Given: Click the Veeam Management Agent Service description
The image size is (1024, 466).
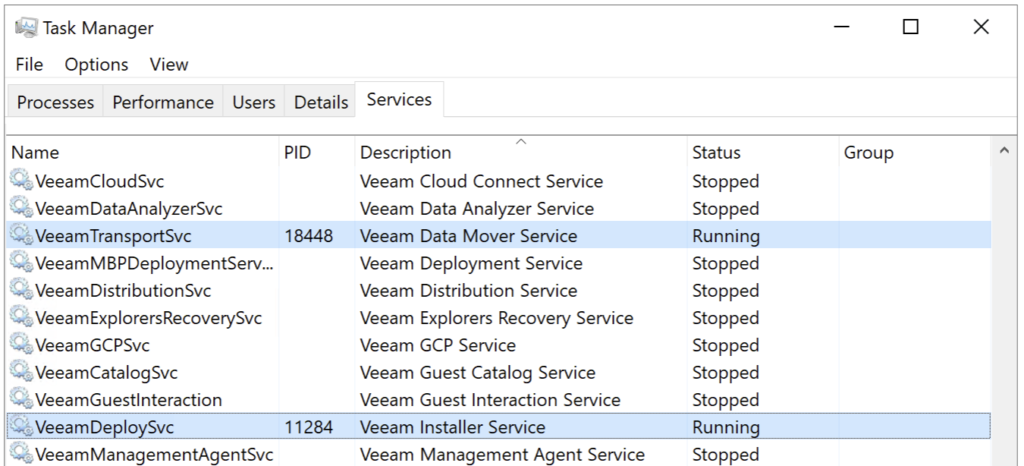Looking at the screenshot, I should tap(503, 455).
